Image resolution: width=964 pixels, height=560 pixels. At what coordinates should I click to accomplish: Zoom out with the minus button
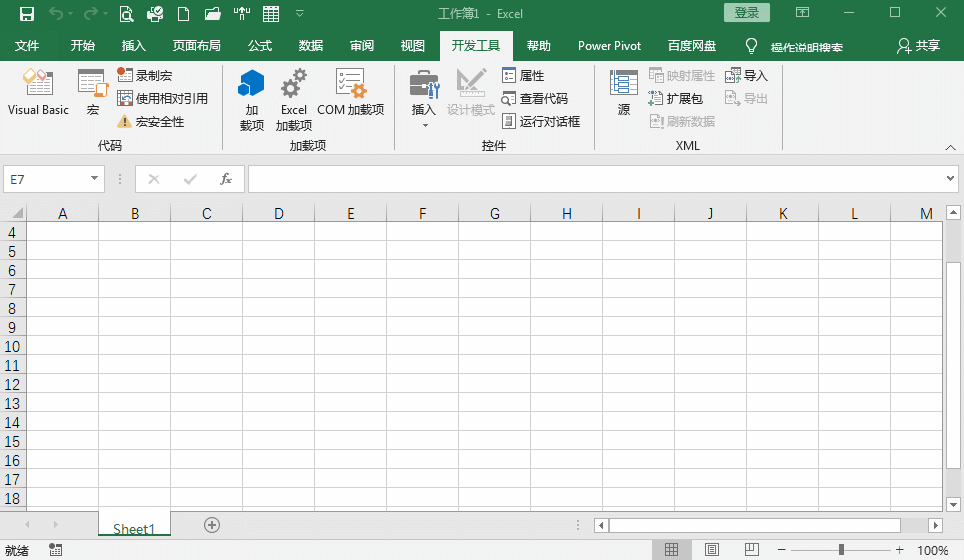tap(781, 550)
